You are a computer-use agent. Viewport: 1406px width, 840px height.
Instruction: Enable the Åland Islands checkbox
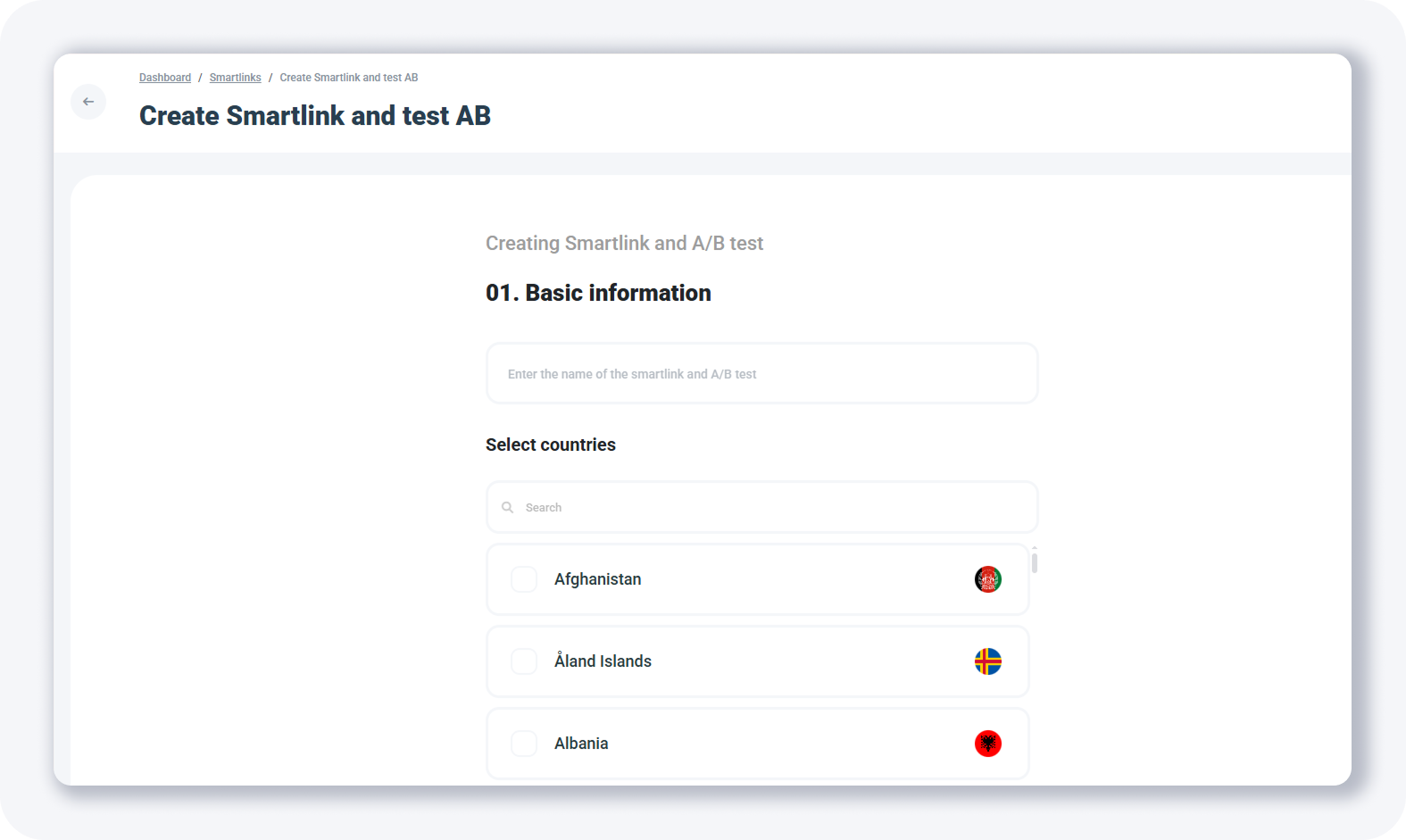coord(524,661)
